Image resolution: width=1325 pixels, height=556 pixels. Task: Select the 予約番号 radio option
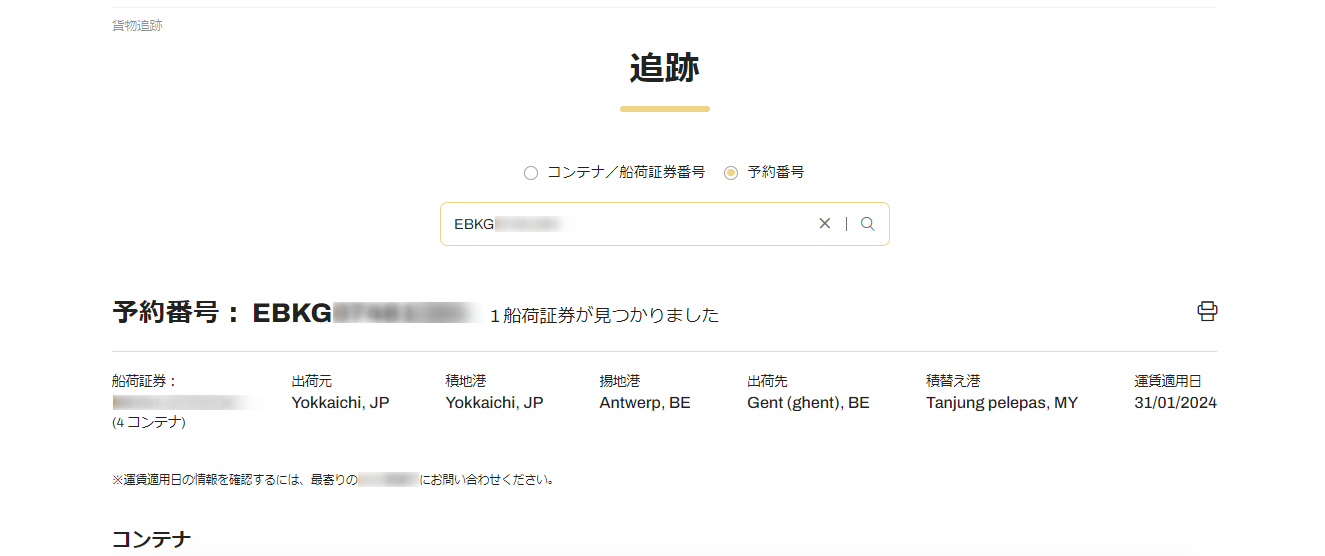pos(731,173)
